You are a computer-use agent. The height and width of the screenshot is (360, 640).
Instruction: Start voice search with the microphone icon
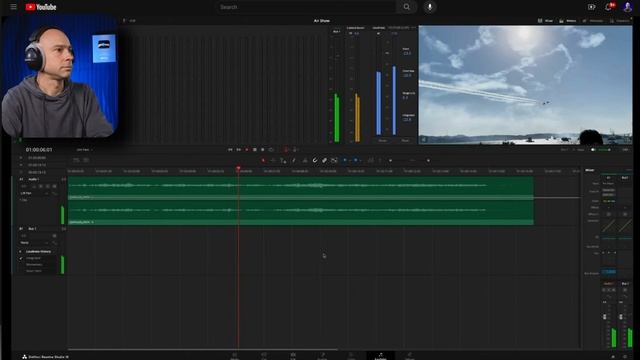(x=429, y=7)
